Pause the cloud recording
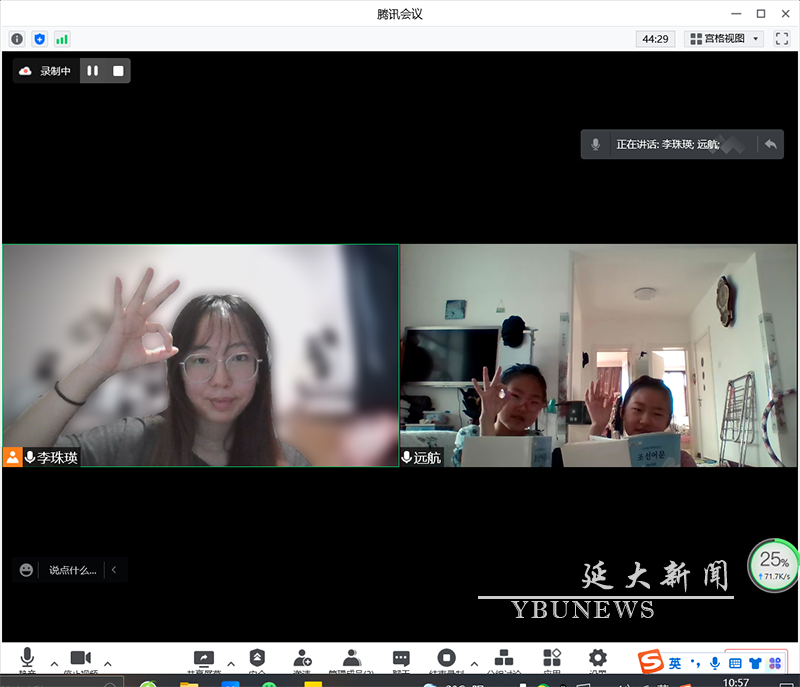800x687 pixels. tap(92, 71)
